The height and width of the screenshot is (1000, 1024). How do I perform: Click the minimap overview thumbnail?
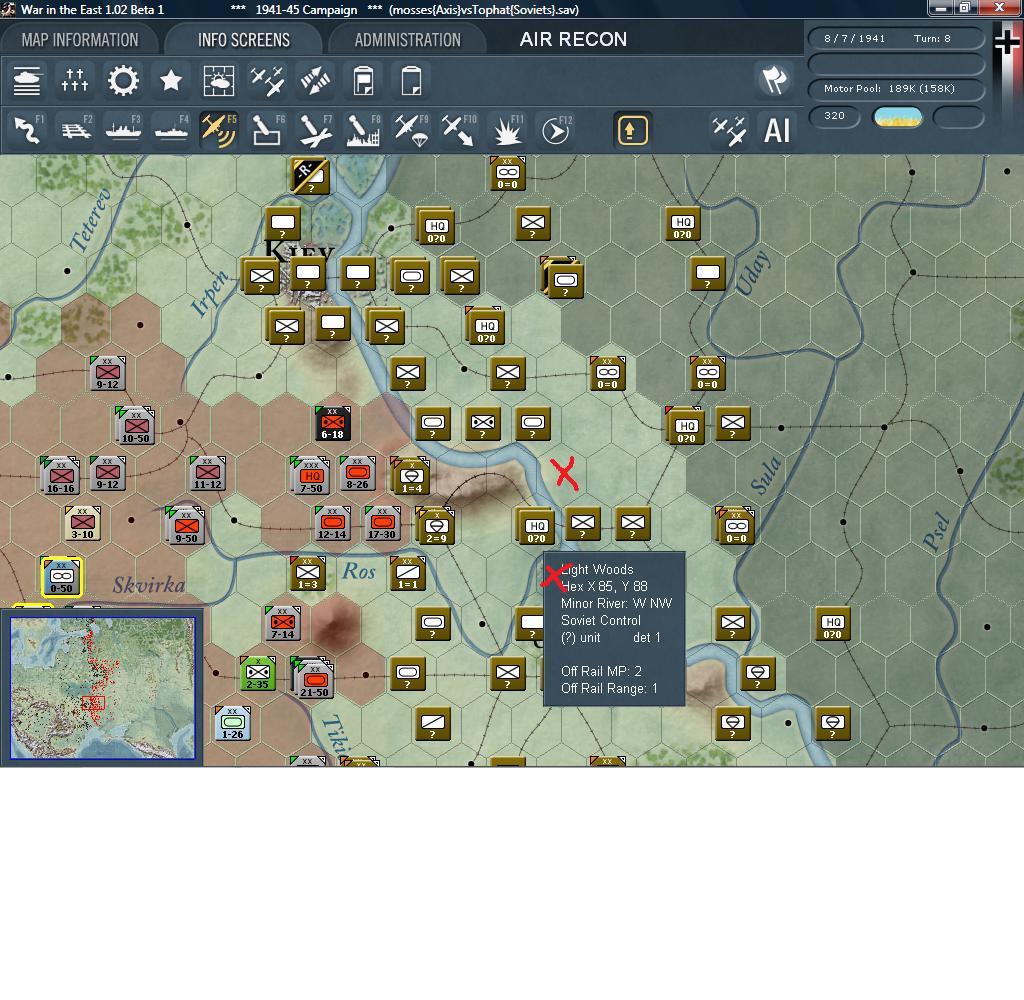[x=102, y=687]
